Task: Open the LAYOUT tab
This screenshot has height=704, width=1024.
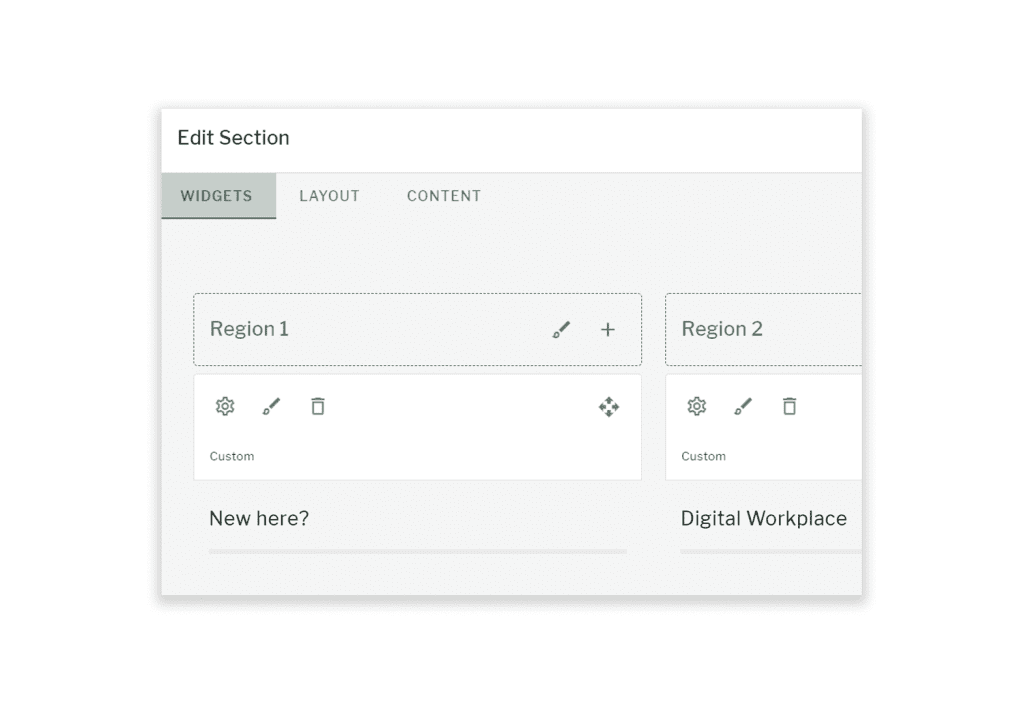Action: click(329, 196)
